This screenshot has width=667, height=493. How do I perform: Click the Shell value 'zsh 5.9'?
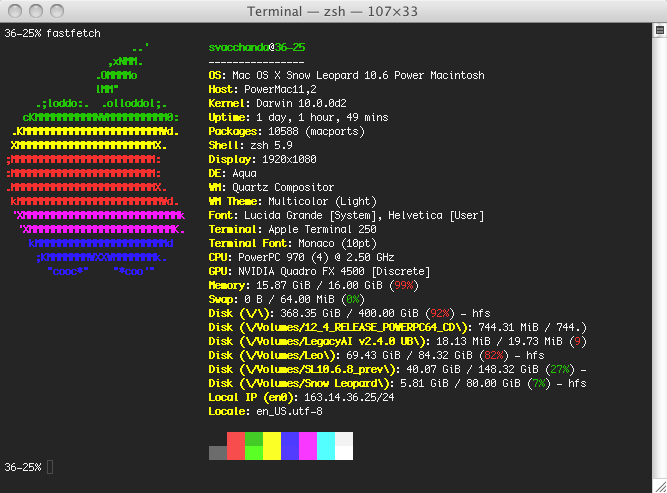tap(271, 145)
